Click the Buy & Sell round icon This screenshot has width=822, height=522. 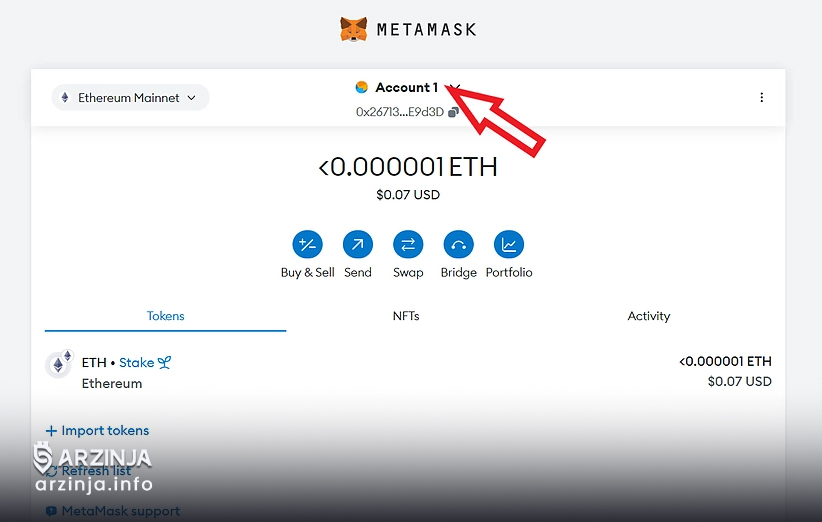click(x=307, y=244)
